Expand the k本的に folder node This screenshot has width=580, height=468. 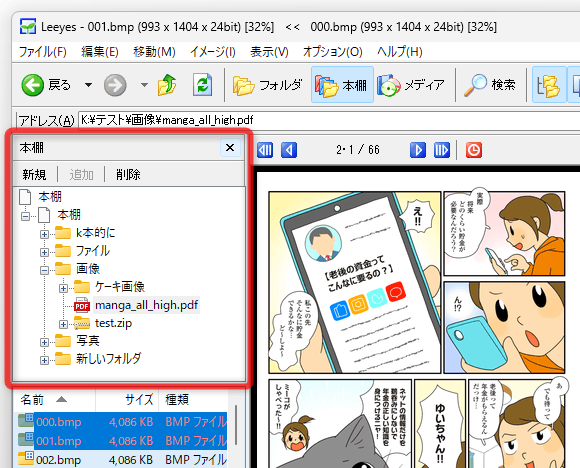click(x=44, y=234)
